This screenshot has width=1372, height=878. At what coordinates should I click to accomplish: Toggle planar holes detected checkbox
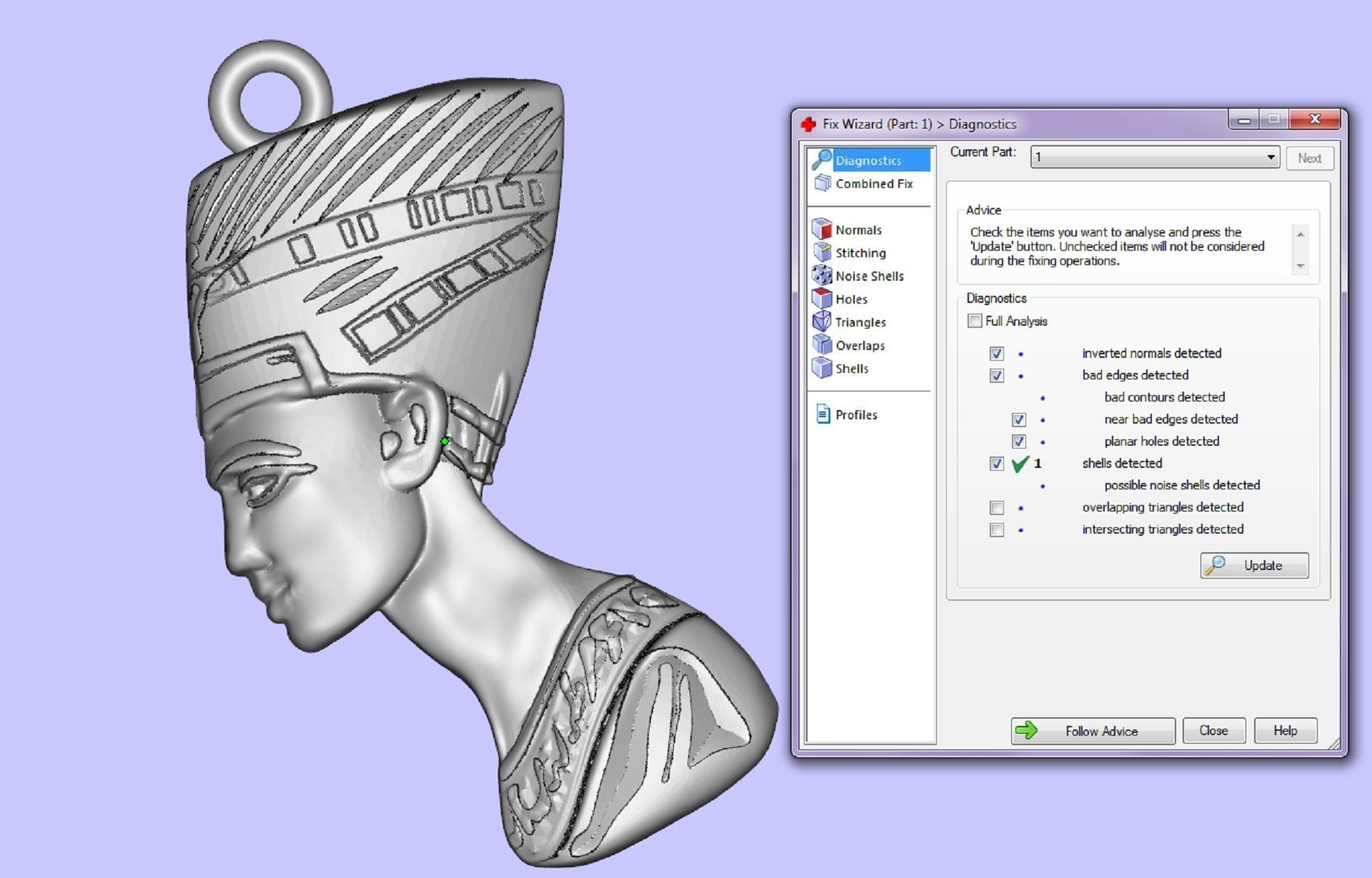click(1019, 442)
